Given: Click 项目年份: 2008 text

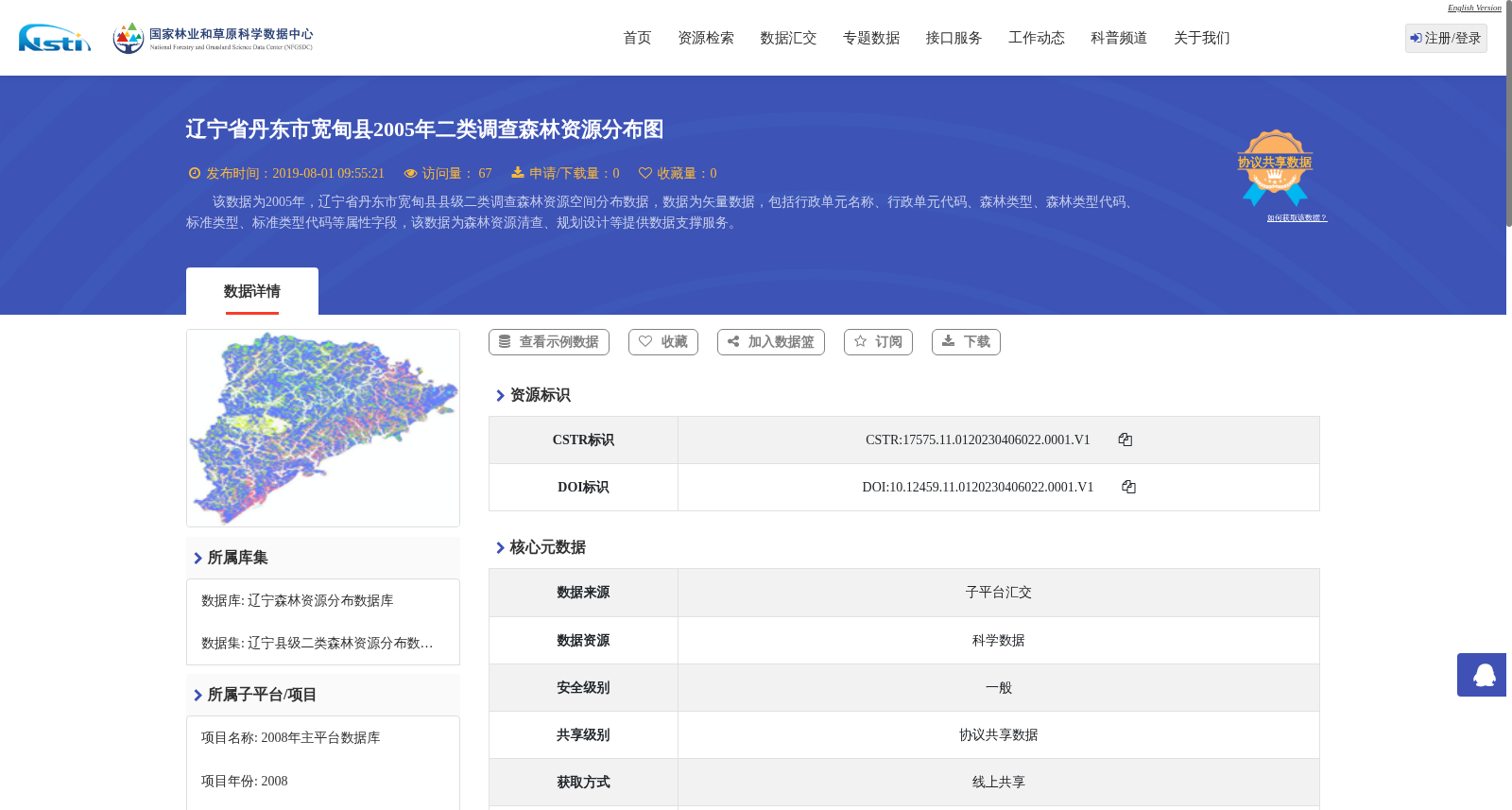Looking at the screenshot, I should (245, 782).
